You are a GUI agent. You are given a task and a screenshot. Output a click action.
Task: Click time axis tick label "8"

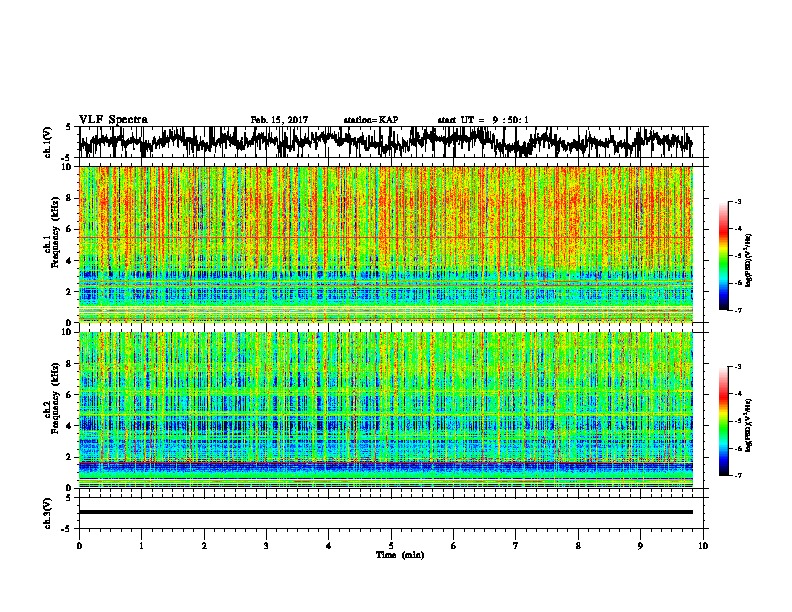(578, 546)
